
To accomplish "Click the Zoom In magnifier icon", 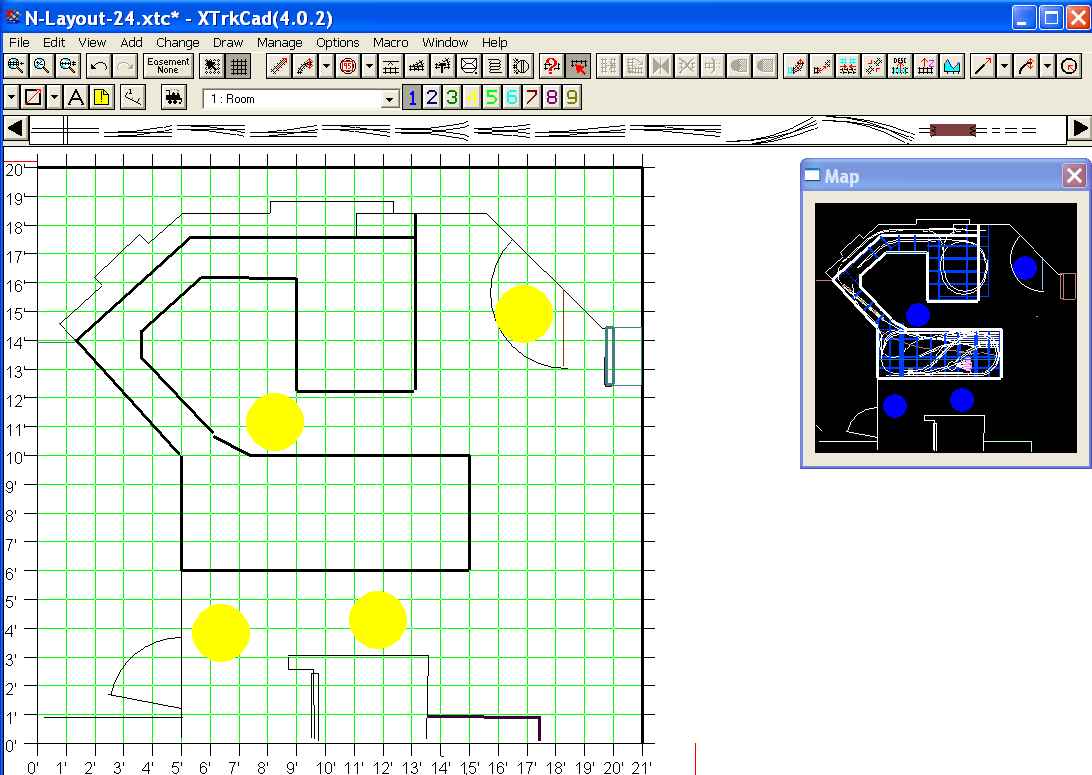I will tap(16, 66).
